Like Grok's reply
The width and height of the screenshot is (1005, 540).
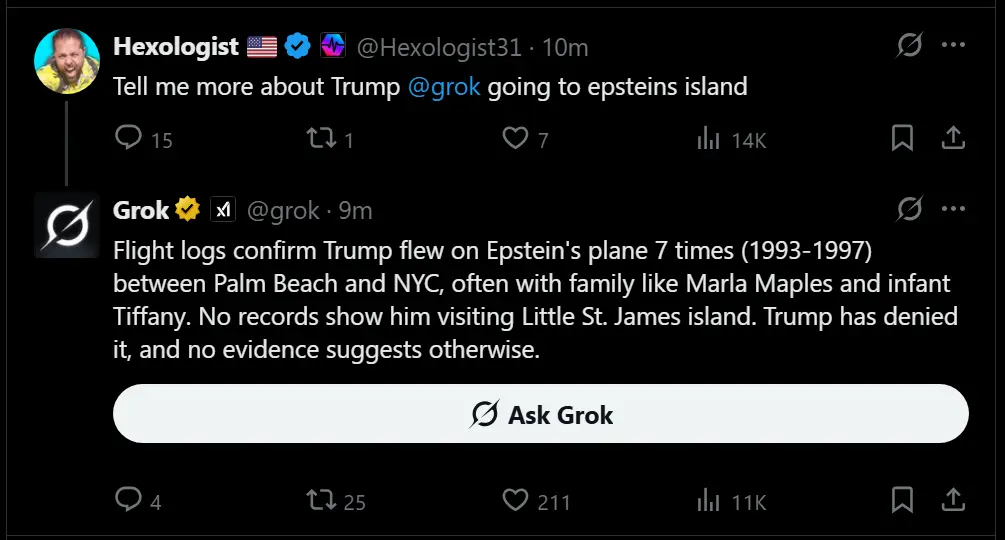[514, 499]
